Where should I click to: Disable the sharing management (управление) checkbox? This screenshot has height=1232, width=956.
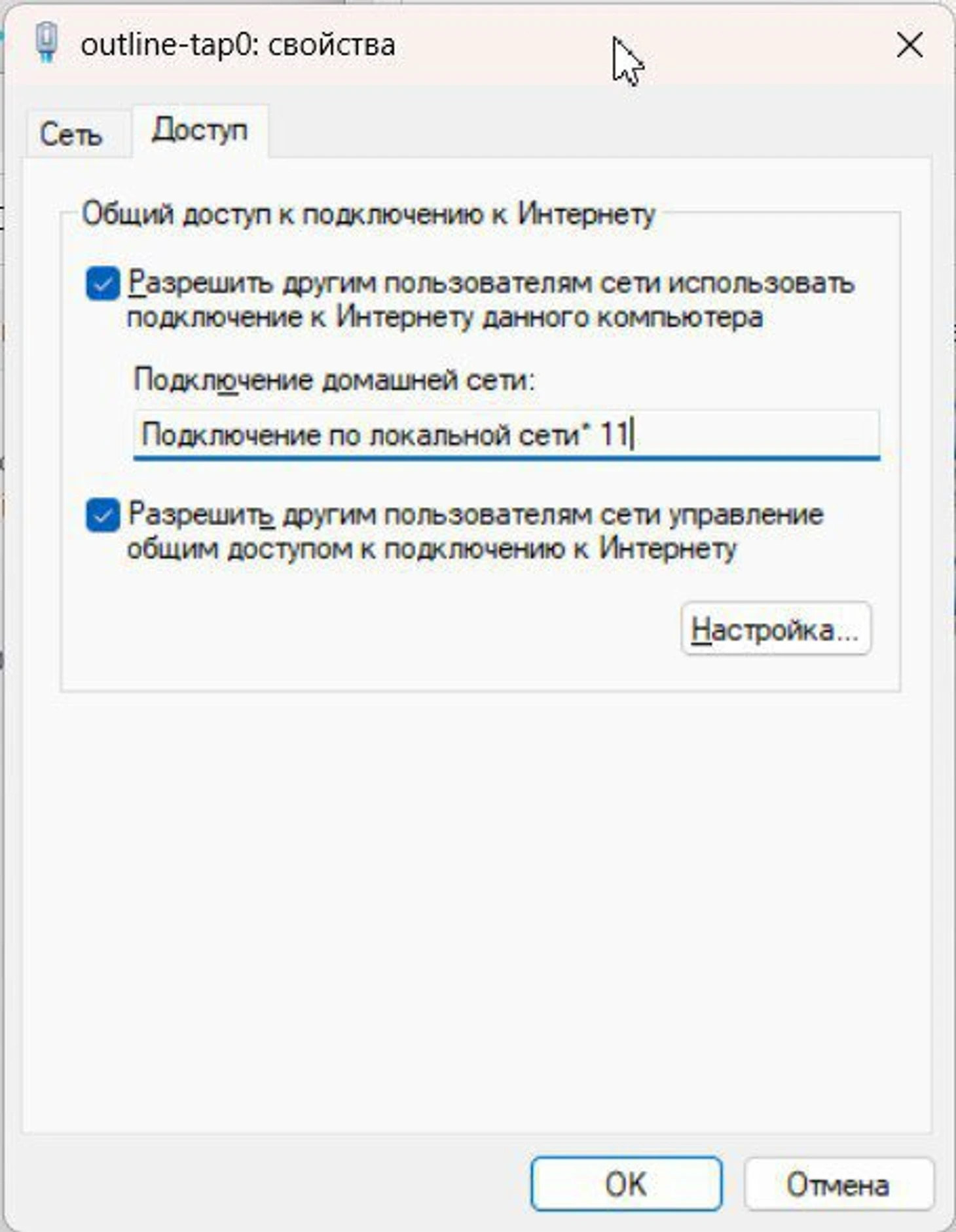pos(103,515)
